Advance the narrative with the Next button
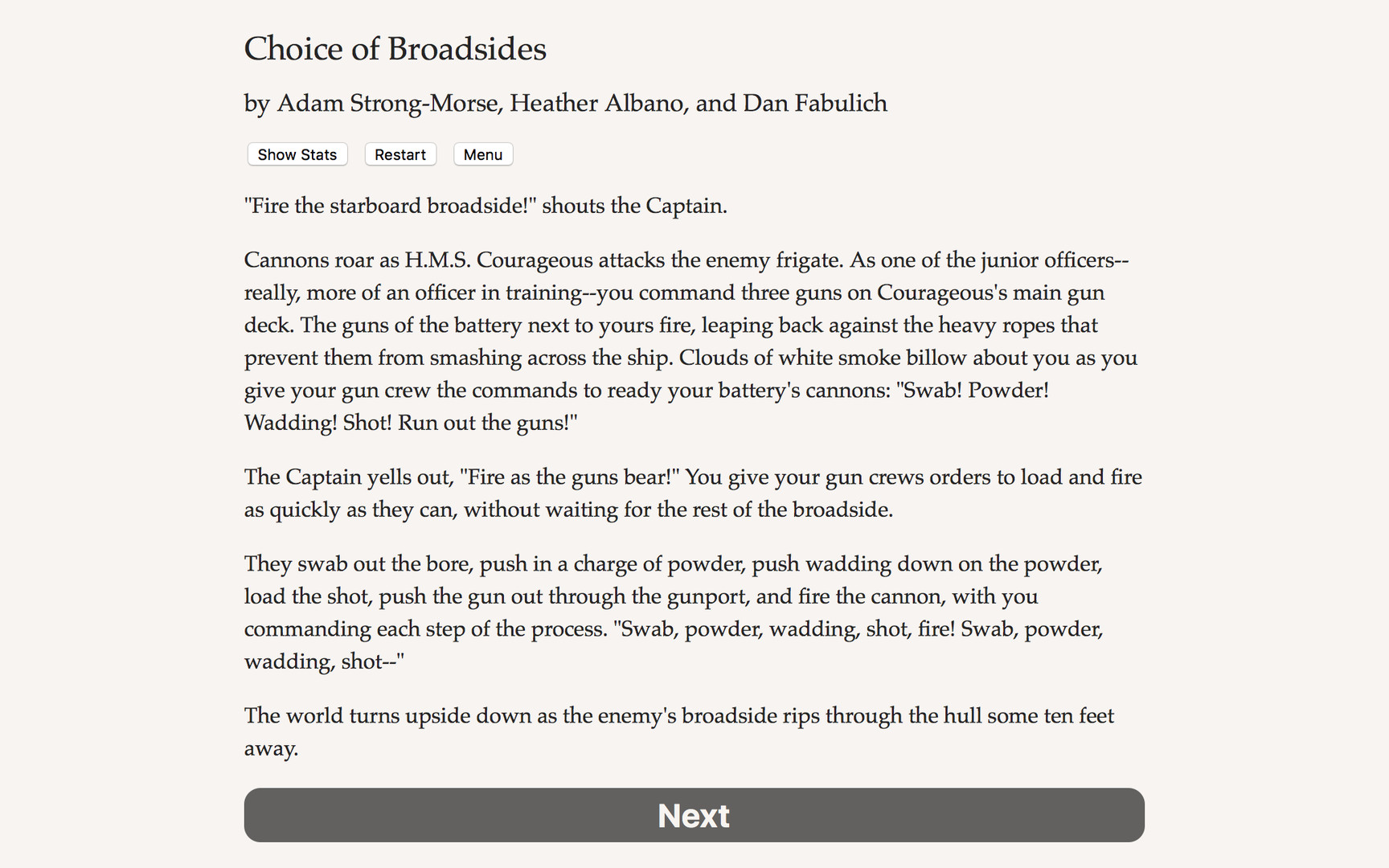The image size is (1389, 868). [694, 815]
